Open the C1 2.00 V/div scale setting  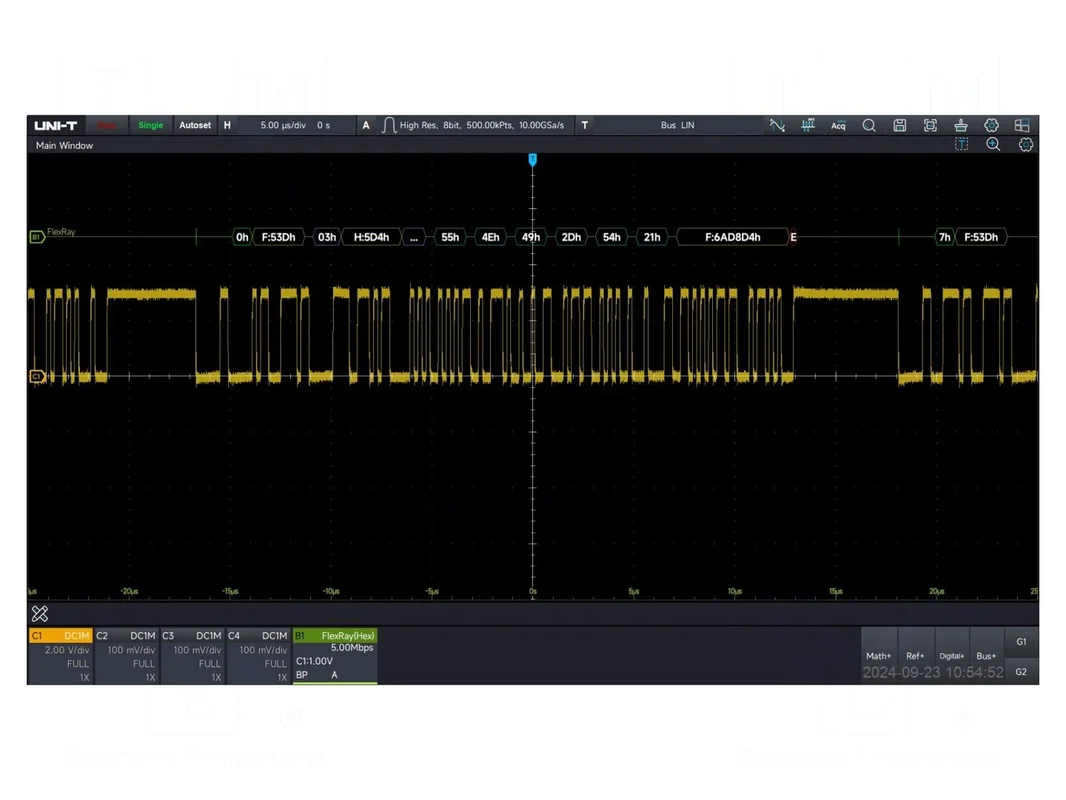click(67, 650)
